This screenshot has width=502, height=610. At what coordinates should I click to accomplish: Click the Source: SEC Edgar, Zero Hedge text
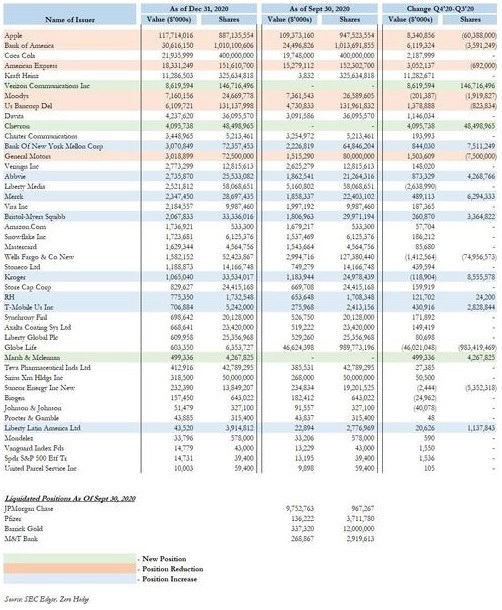(47, 599)
